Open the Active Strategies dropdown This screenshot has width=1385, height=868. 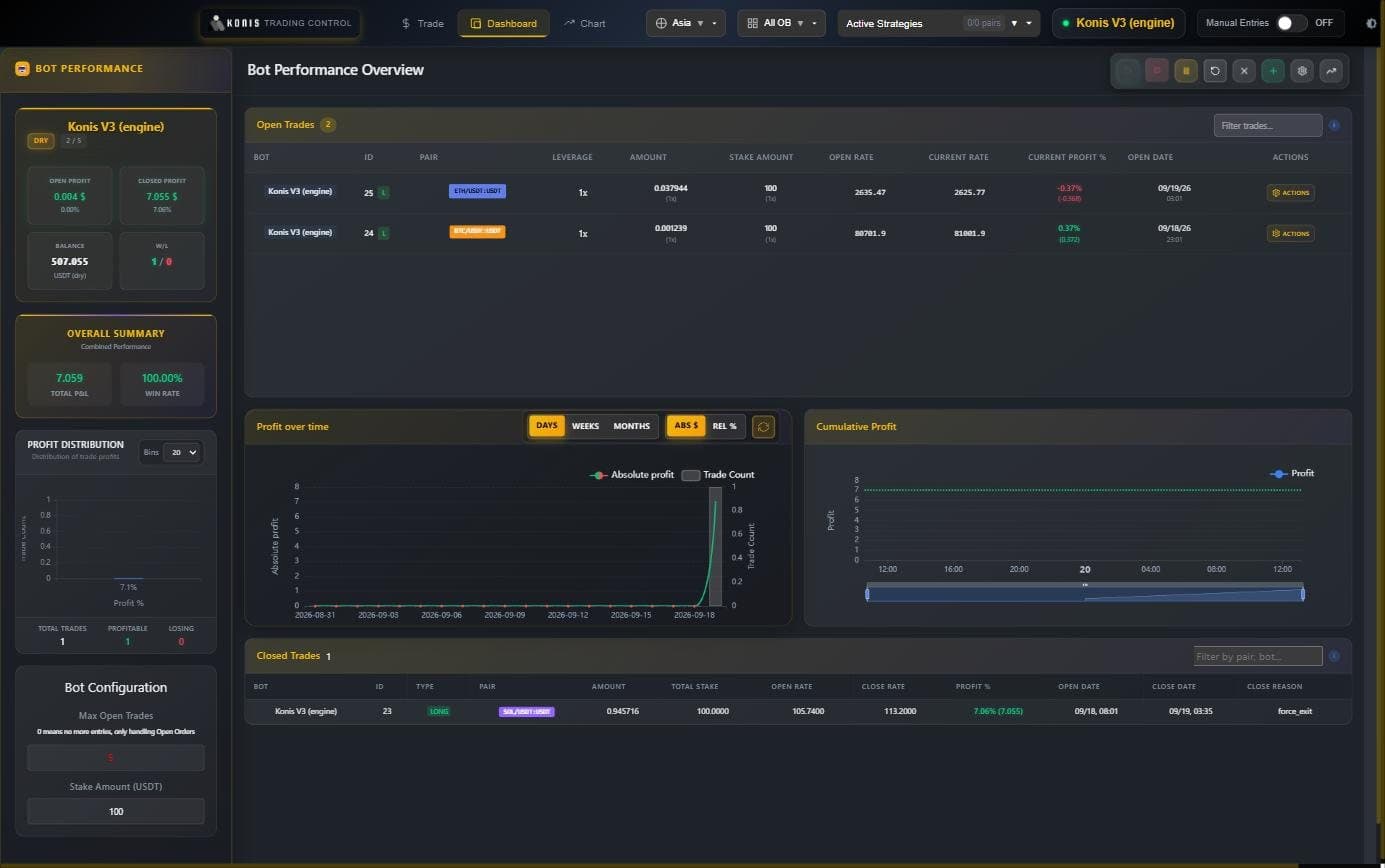(938, 23)
